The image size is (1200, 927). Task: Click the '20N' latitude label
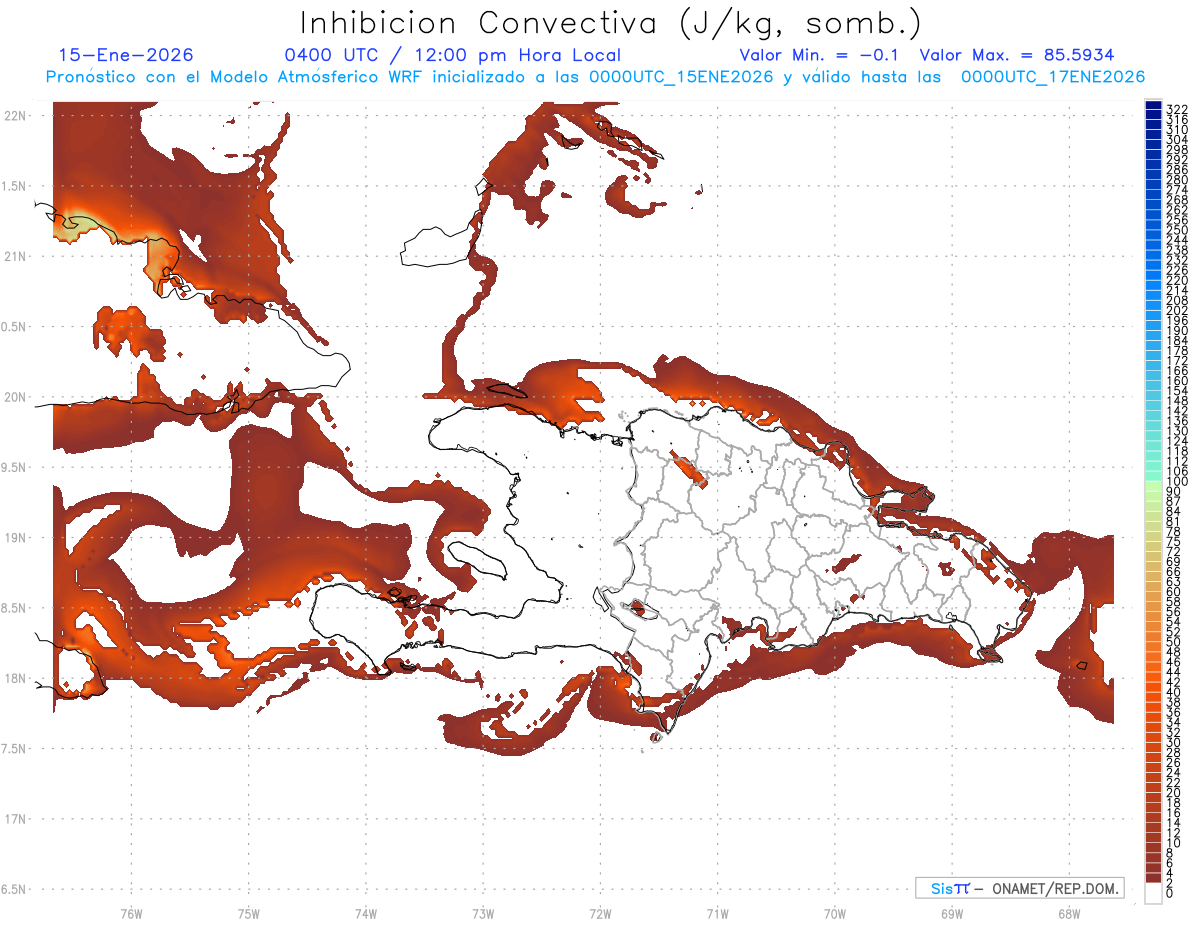[15, 397]
